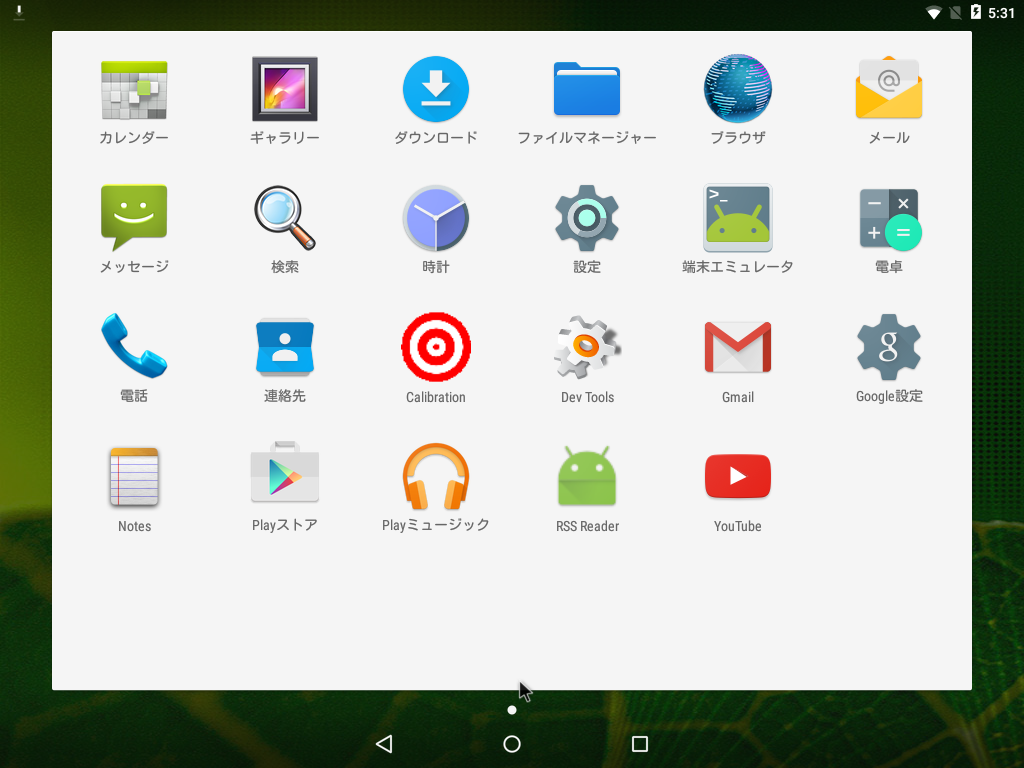Launch the Notes app
Image resolution: width=1024 pixels, height=768 pixels.
[134, 476]
